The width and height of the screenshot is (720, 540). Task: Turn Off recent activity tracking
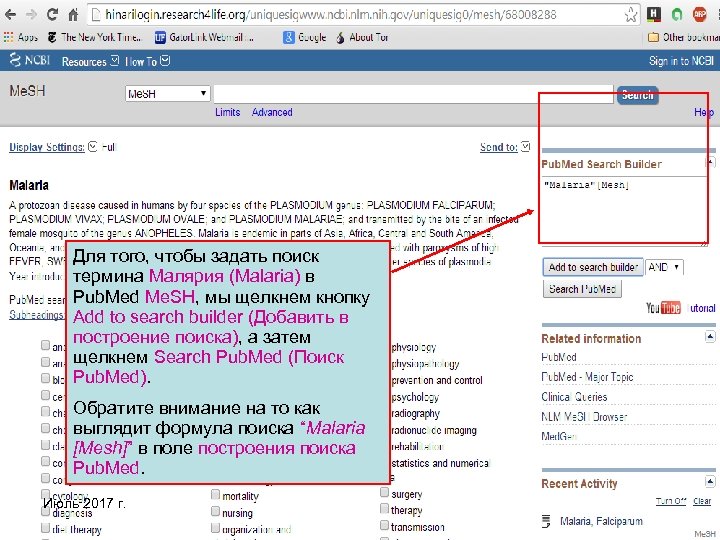[670, 501]
